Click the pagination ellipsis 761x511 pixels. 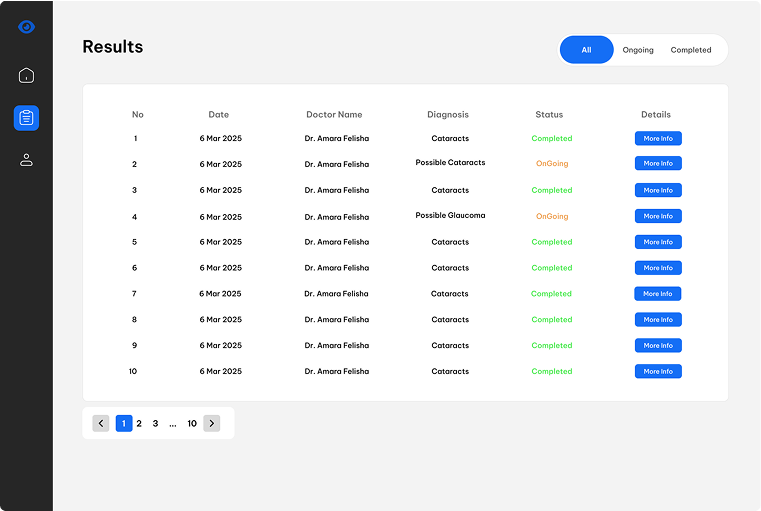(173, 425)
